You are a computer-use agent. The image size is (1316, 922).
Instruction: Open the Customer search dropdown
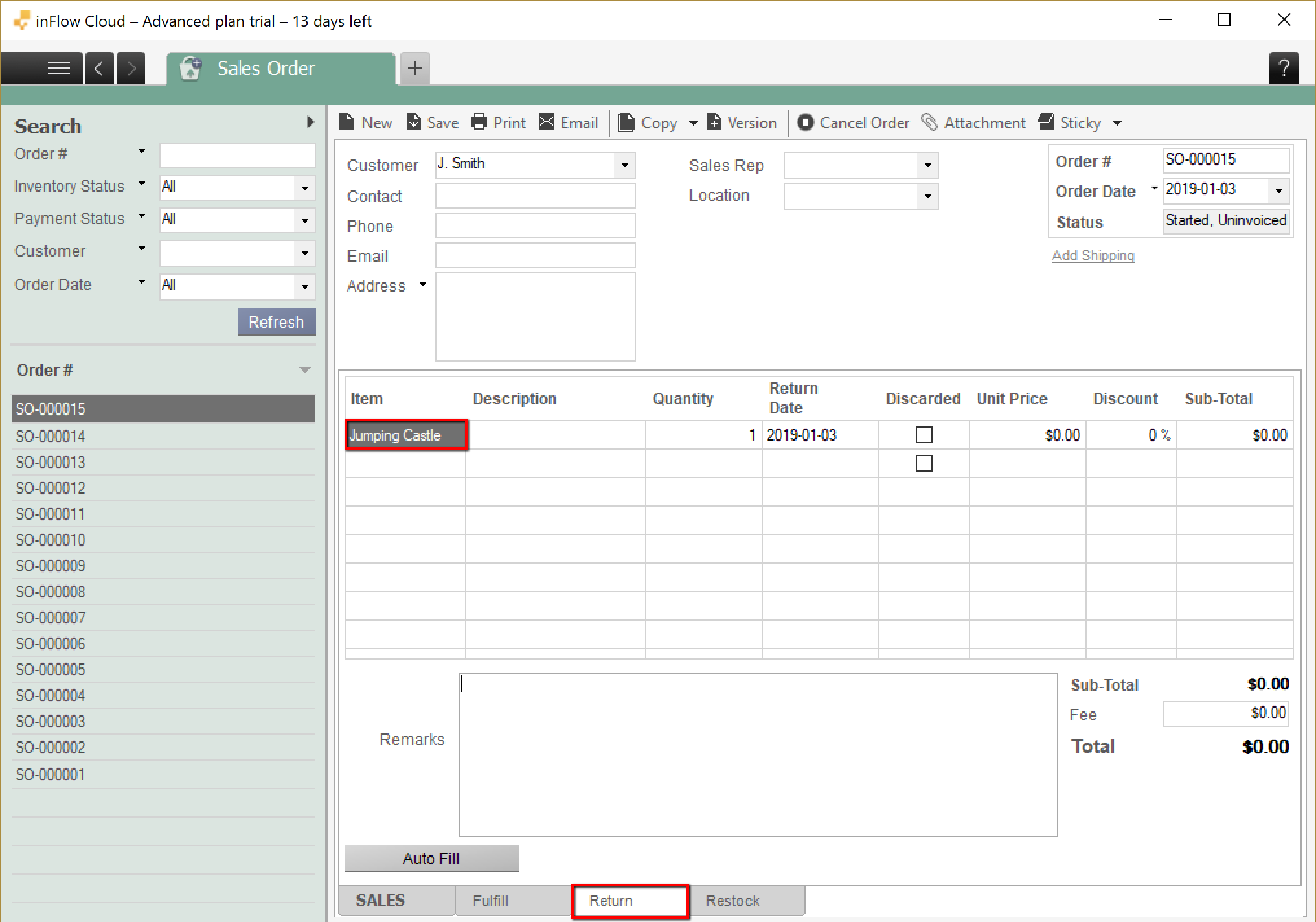pyautogui.click(x=305, y=253)
